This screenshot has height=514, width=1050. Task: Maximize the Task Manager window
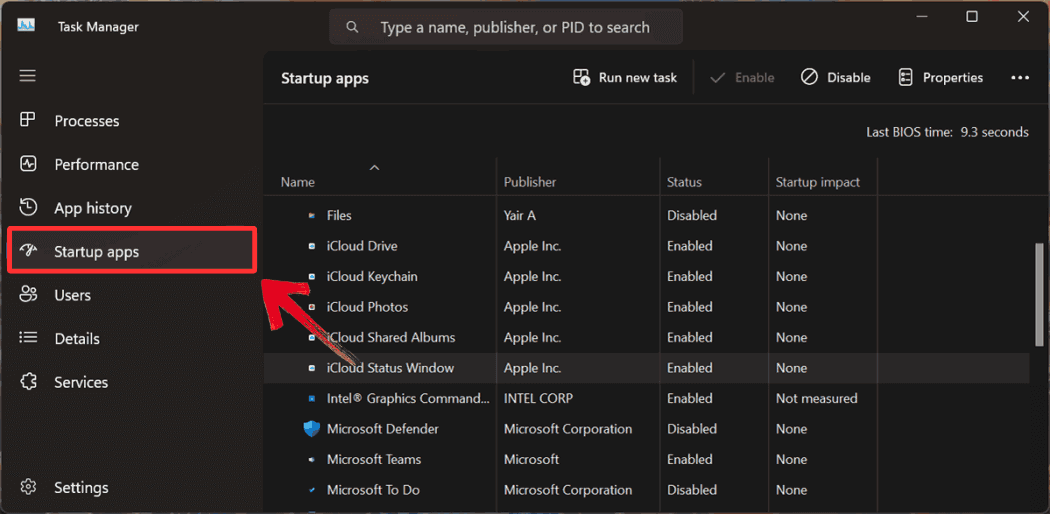[972, 17]
